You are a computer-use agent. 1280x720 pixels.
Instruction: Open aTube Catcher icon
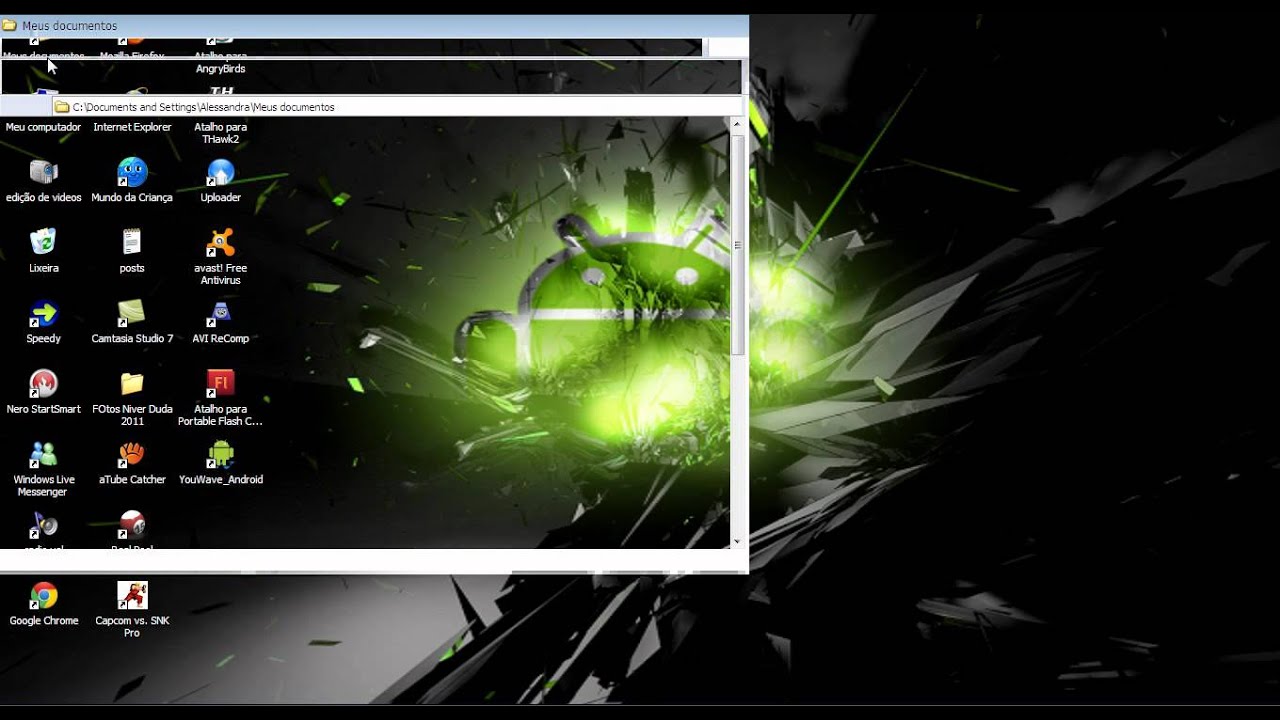coord(132,454)
